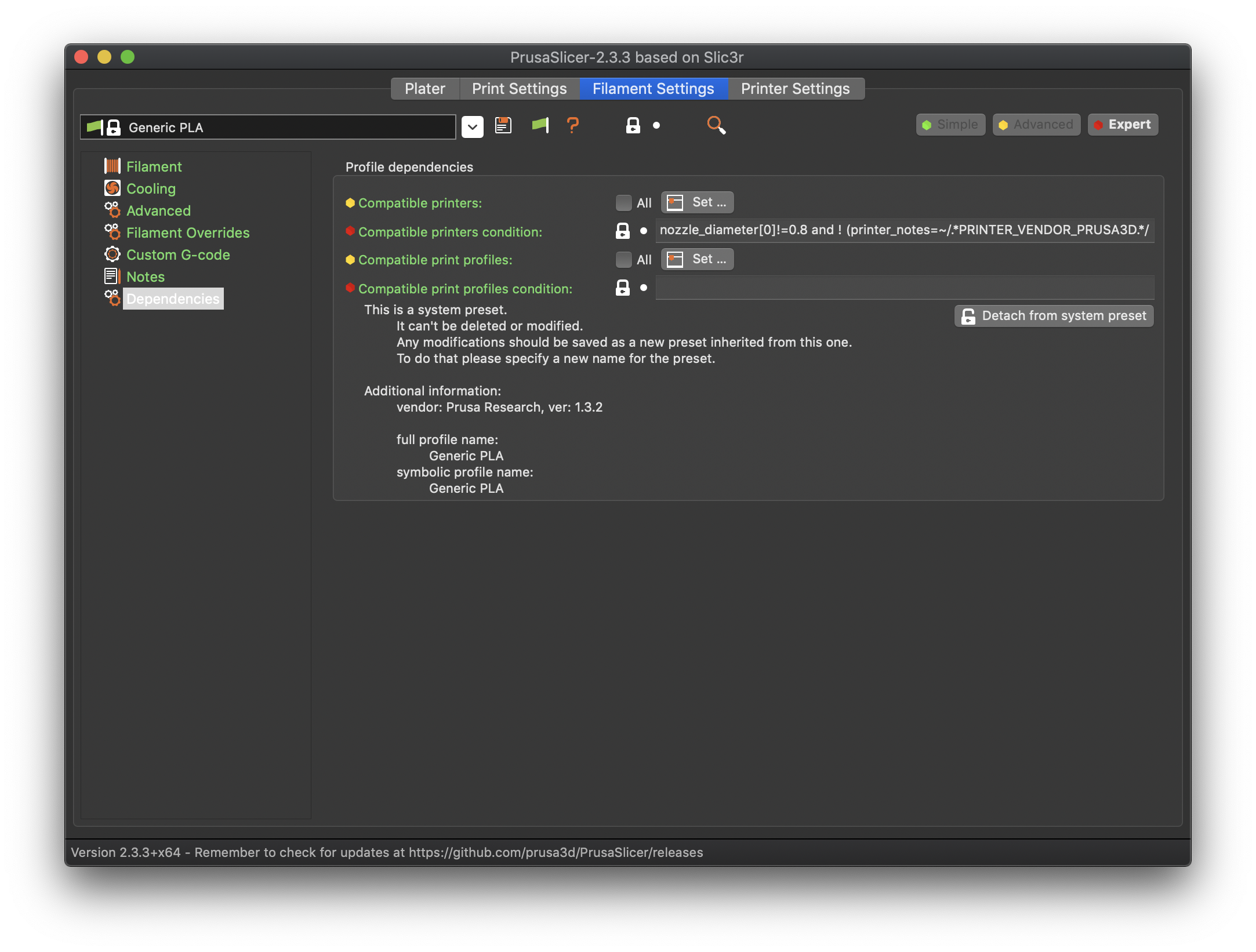1256x952 pixels.
Task: Switch to Simple mode
Action: pos(950,125)
